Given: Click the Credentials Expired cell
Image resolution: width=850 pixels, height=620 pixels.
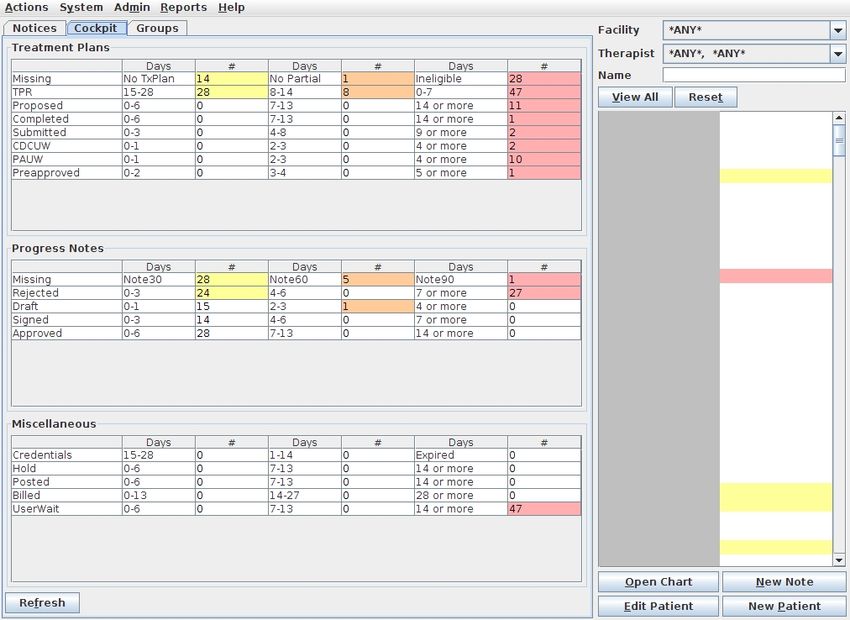Looking at the screenshot, I should [461, 455].
